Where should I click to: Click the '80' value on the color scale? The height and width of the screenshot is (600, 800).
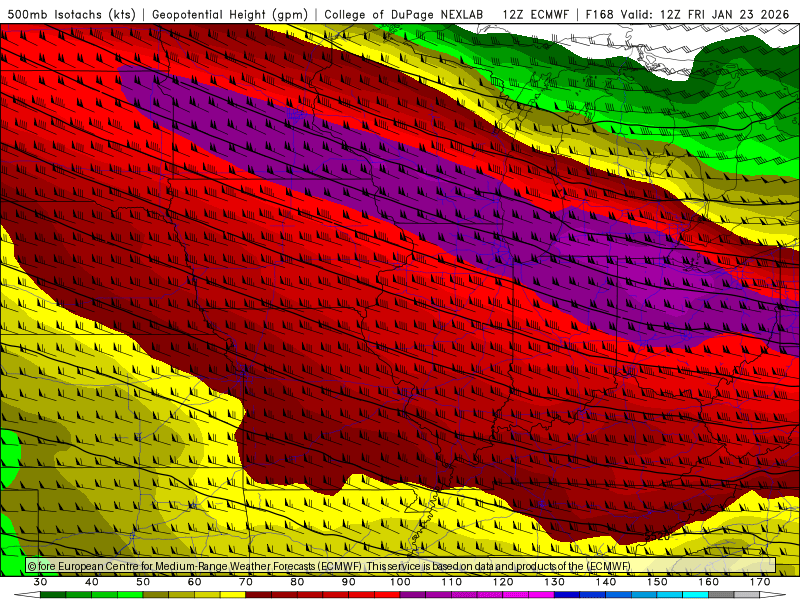point(297,582)
